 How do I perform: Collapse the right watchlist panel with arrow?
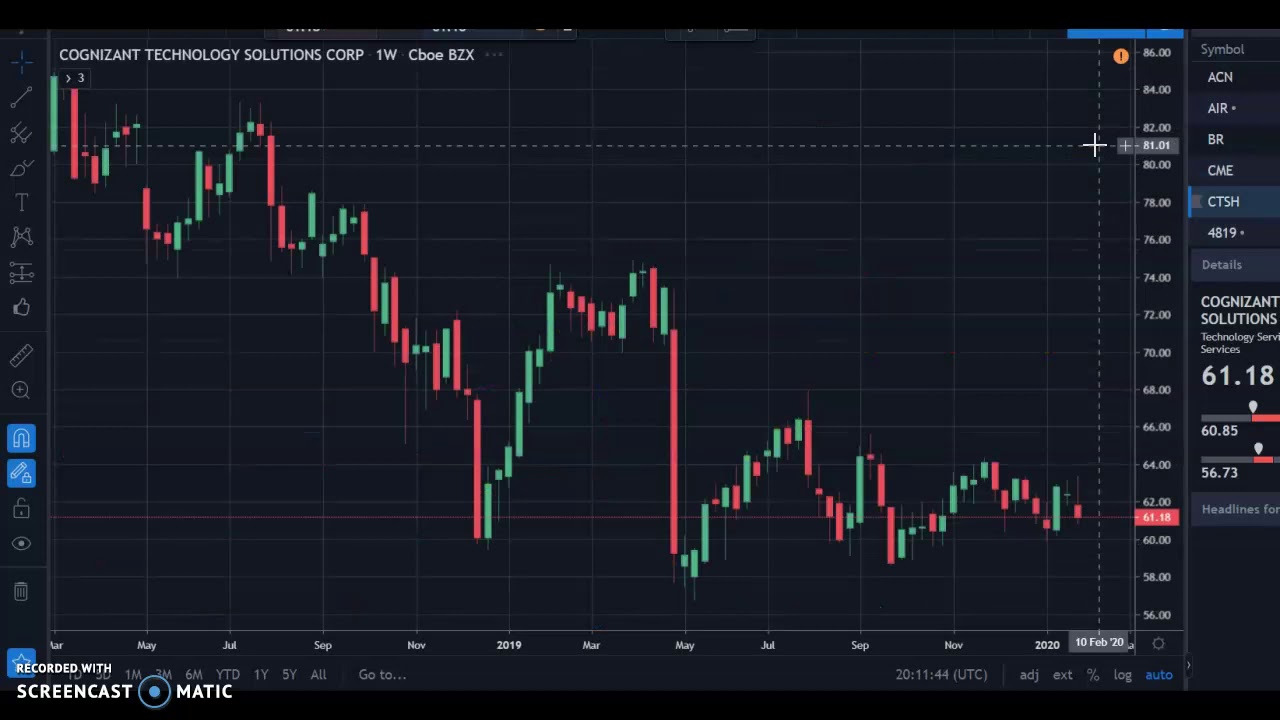pos(1188,665)
